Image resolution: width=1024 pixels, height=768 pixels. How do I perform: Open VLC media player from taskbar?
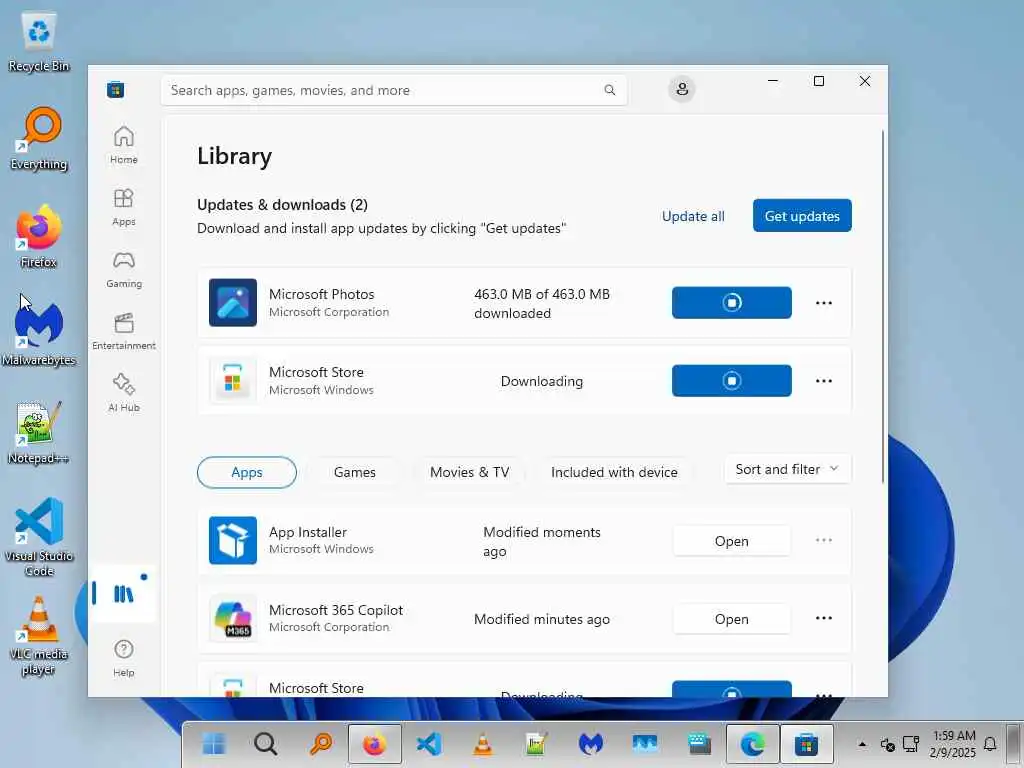483,743
